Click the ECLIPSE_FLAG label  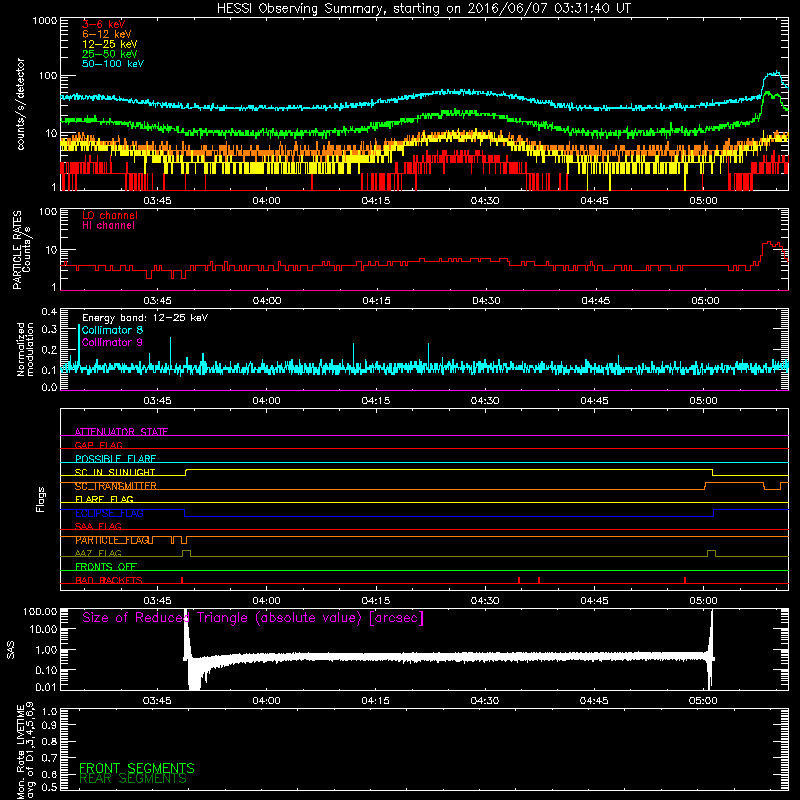109,513
